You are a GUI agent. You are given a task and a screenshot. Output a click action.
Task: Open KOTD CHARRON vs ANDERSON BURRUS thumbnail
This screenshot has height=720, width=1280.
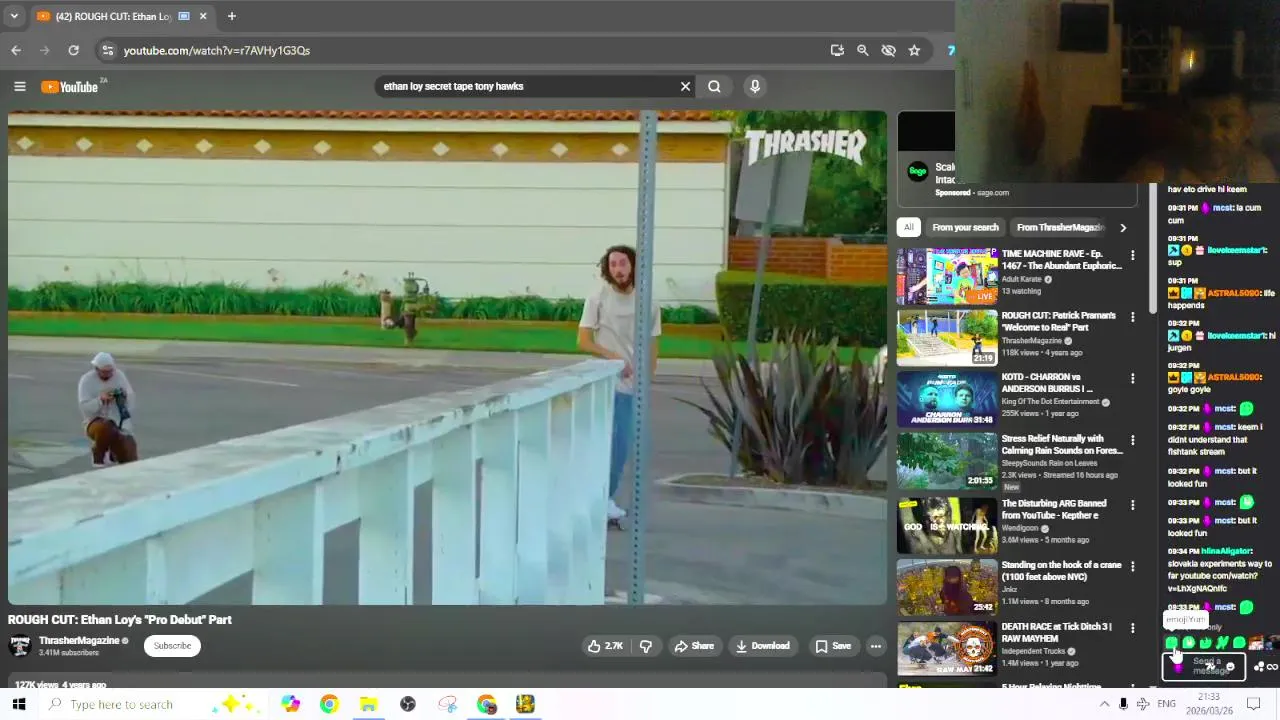(947, 399)
